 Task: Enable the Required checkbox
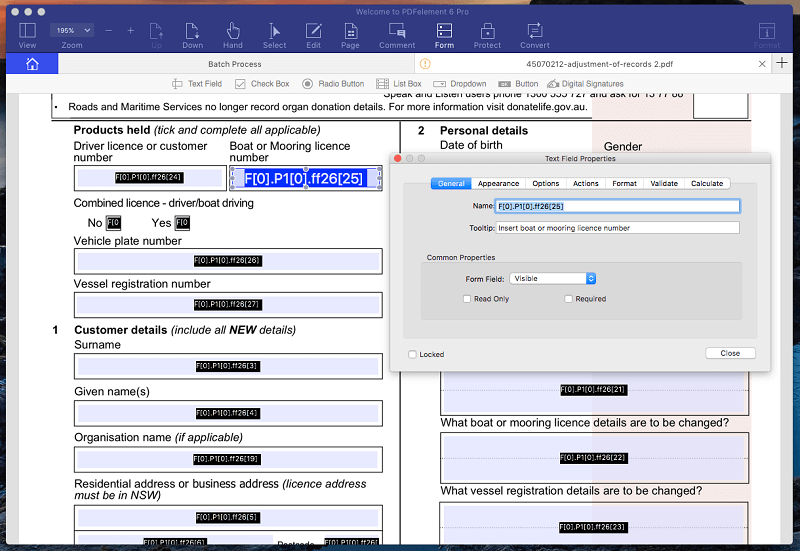(x=568, y=299)
